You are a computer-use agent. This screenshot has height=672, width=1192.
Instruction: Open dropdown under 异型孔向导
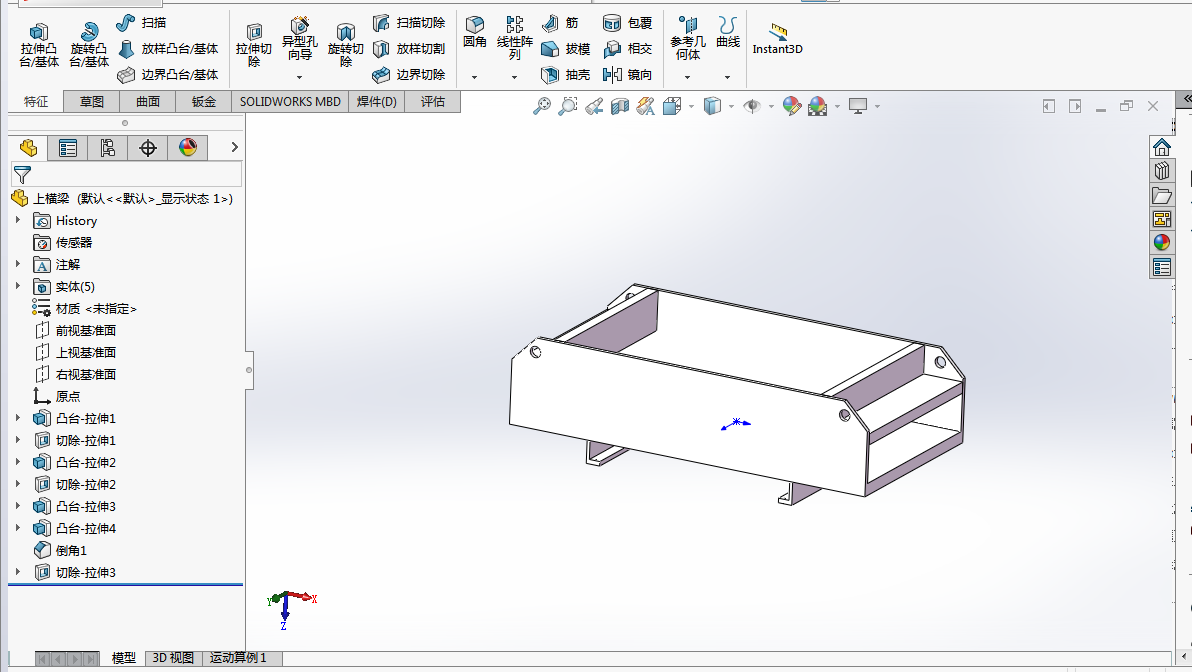click(x=300, y=77)
